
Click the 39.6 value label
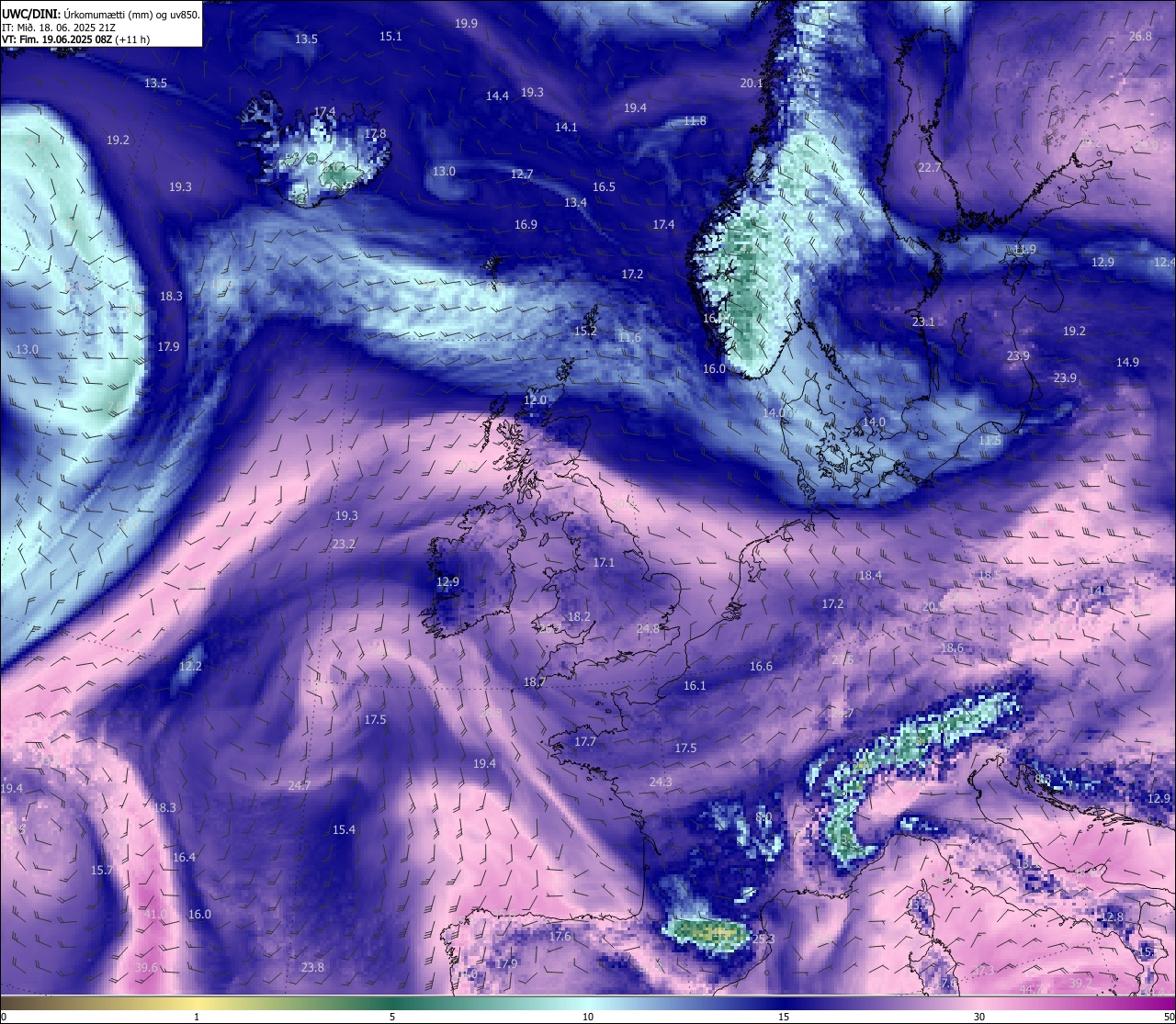point(146,967)
